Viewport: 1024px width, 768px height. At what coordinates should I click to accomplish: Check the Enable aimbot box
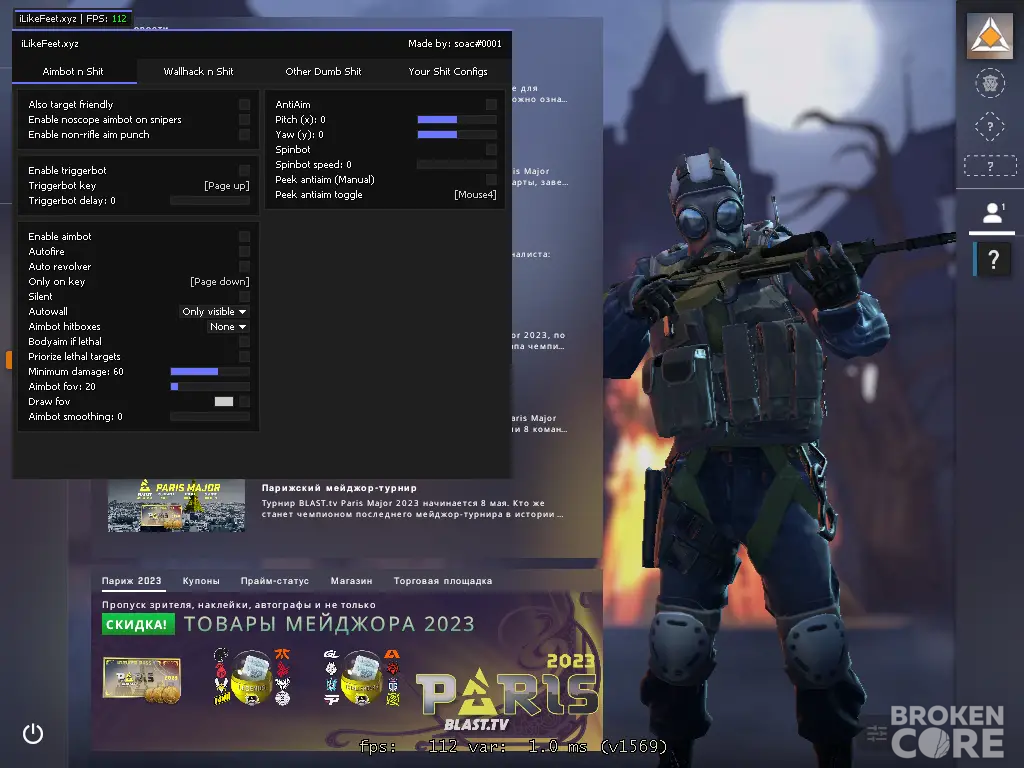point(244,236)
